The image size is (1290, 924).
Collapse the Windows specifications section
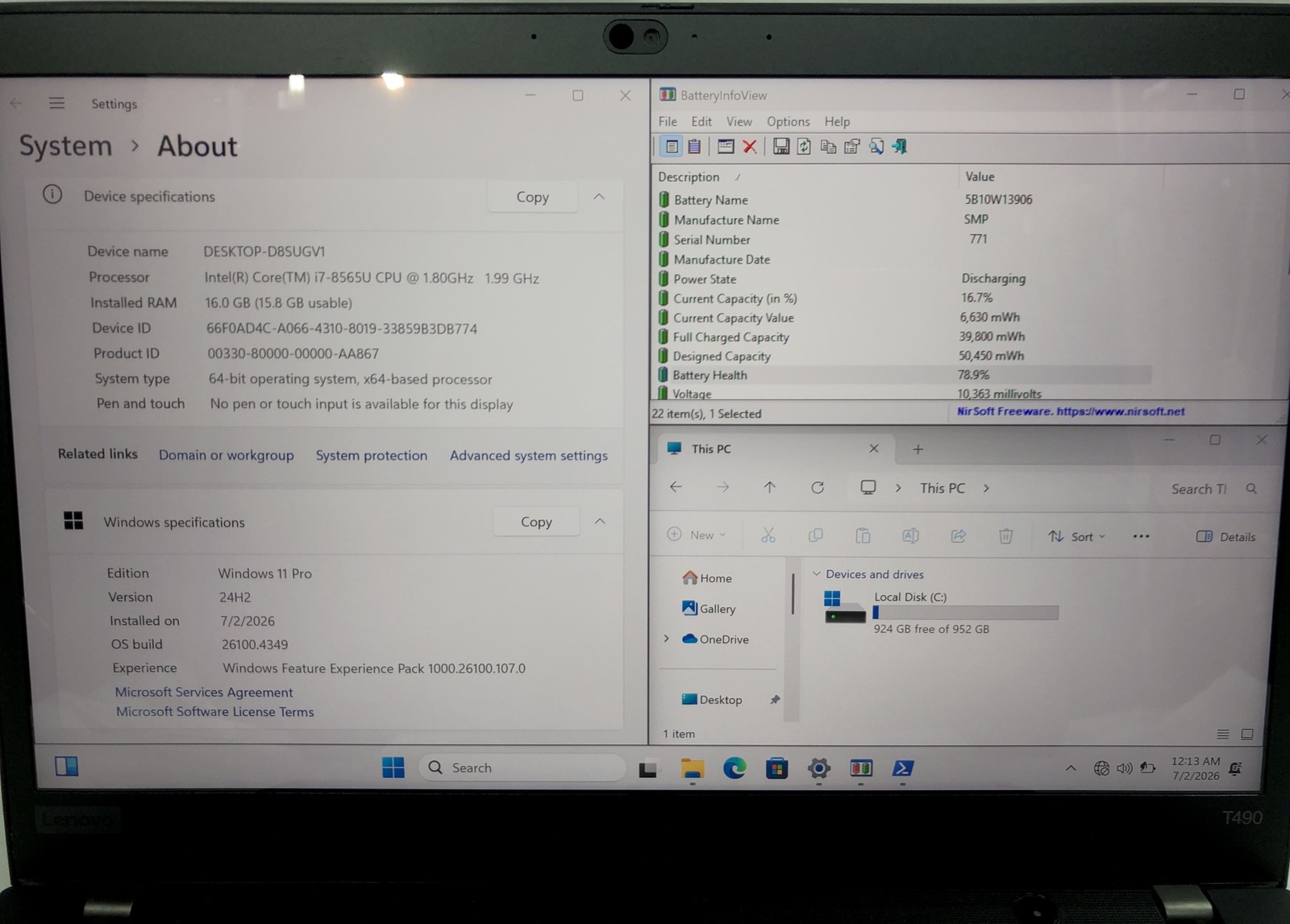(x=600, y=522)
